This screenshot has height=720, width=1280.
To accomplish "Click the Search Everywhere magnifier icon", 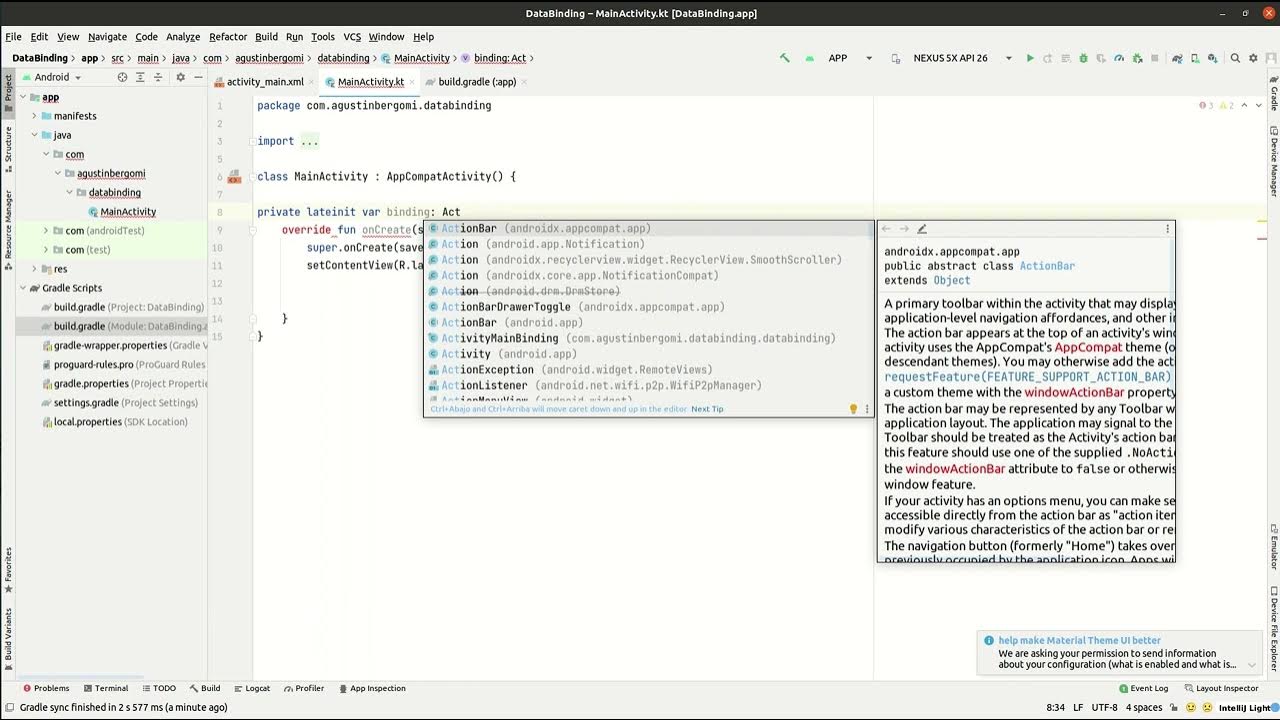I will [1235, 58].
